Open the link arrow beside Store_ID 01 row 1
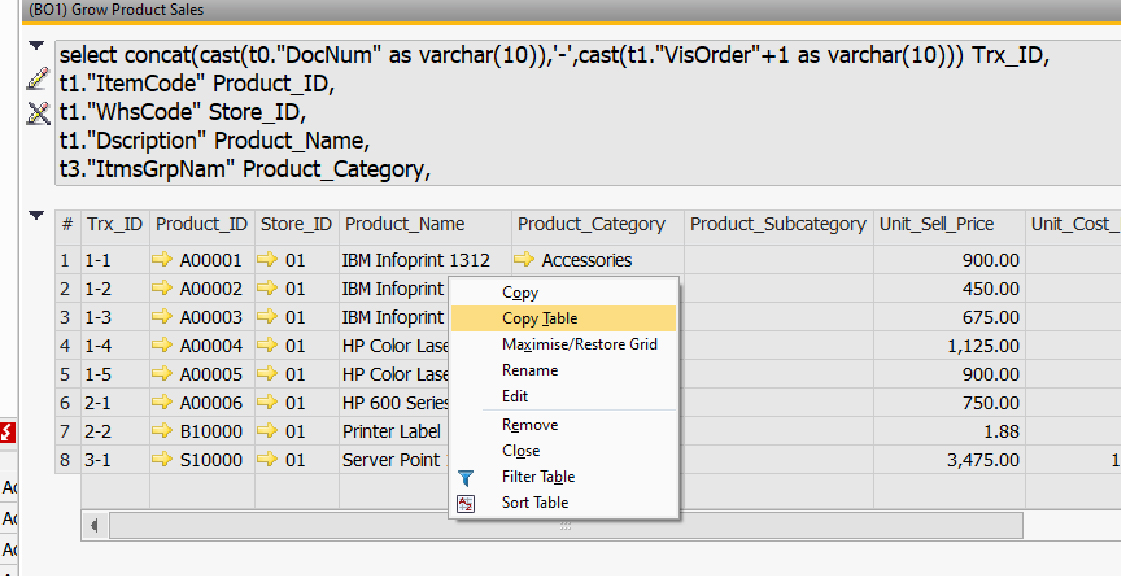 click(266, 260)
